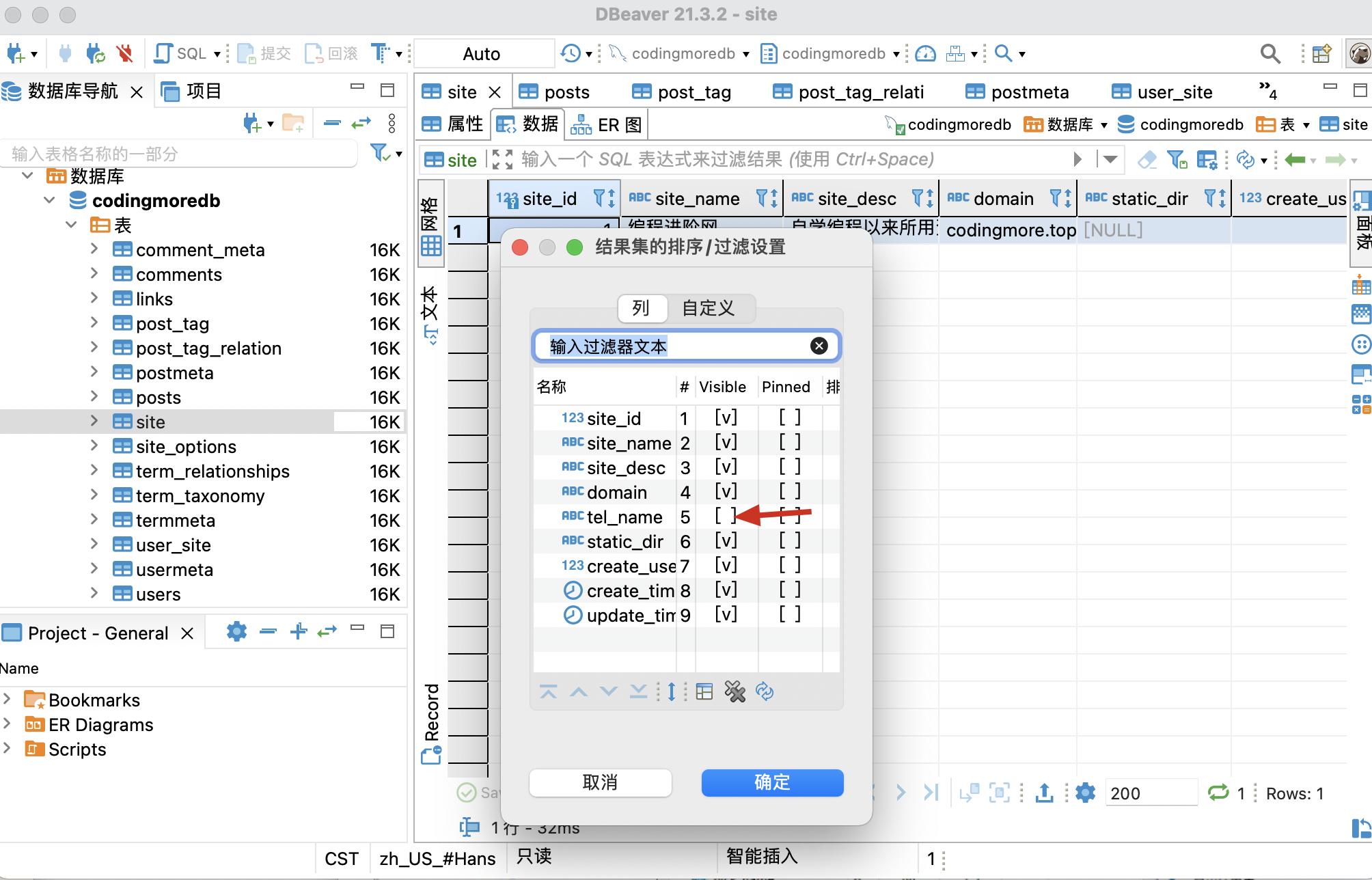Click the filter text input field
Screen dimensions: 1372x880
(x=676, y=346)
